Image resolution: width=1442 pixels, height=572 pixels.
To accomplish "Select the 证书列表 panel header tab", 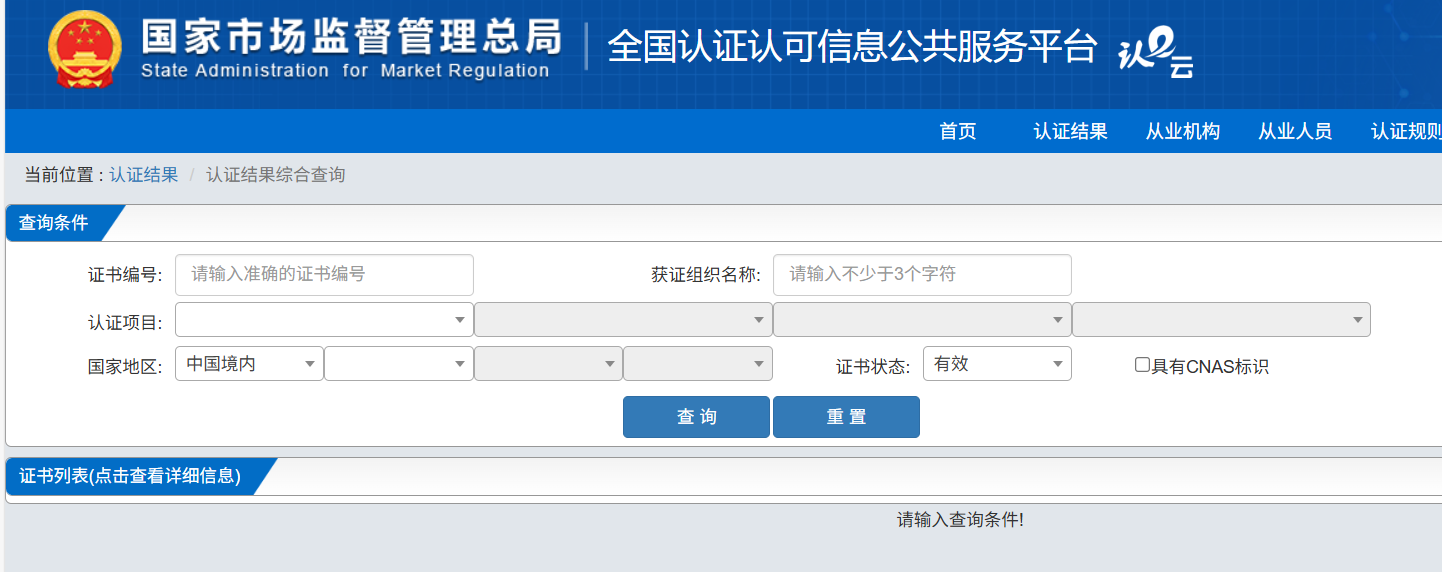I will coord(130,476).
